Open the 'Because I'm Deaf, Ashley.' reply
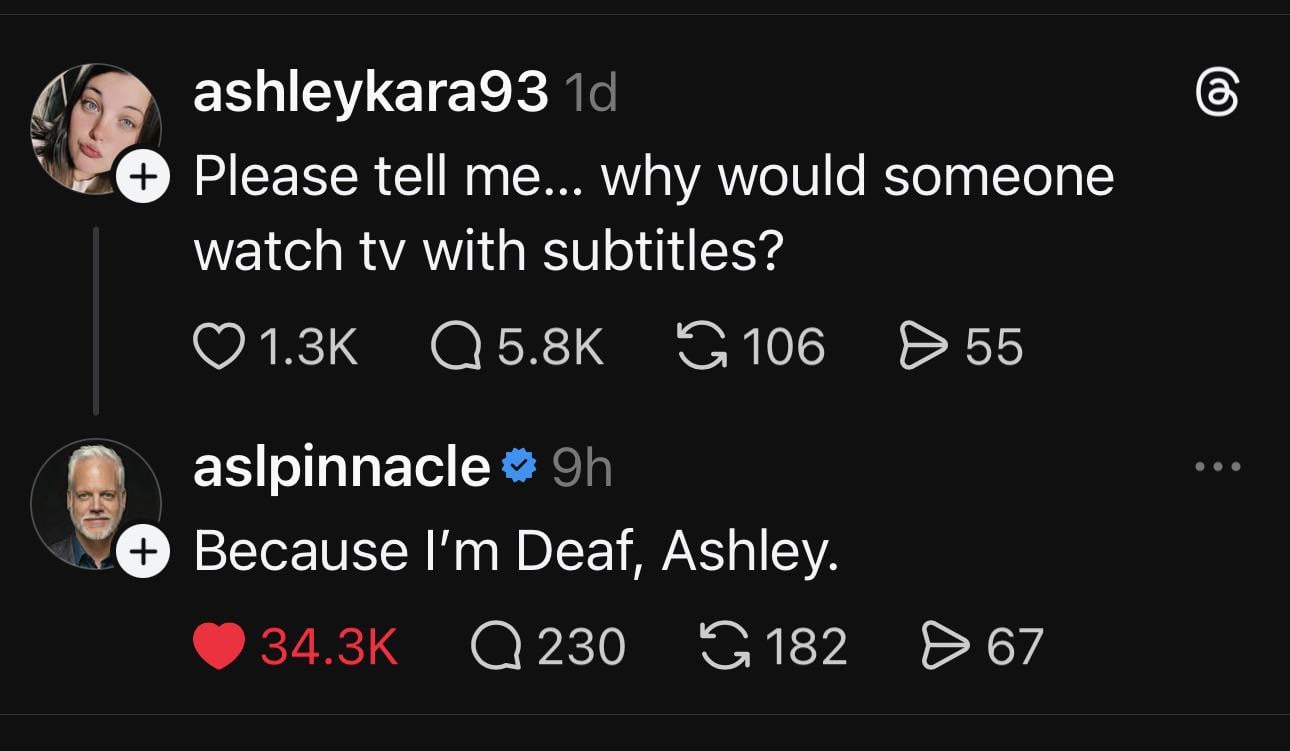The height and width of the screenshot is (751, 1290). (x=515, y=550)
